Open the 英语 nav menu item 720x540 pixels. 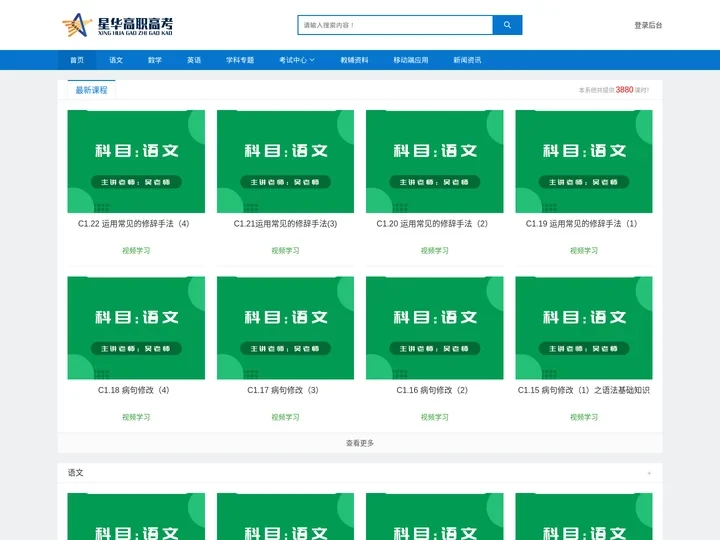click(194, 60)
